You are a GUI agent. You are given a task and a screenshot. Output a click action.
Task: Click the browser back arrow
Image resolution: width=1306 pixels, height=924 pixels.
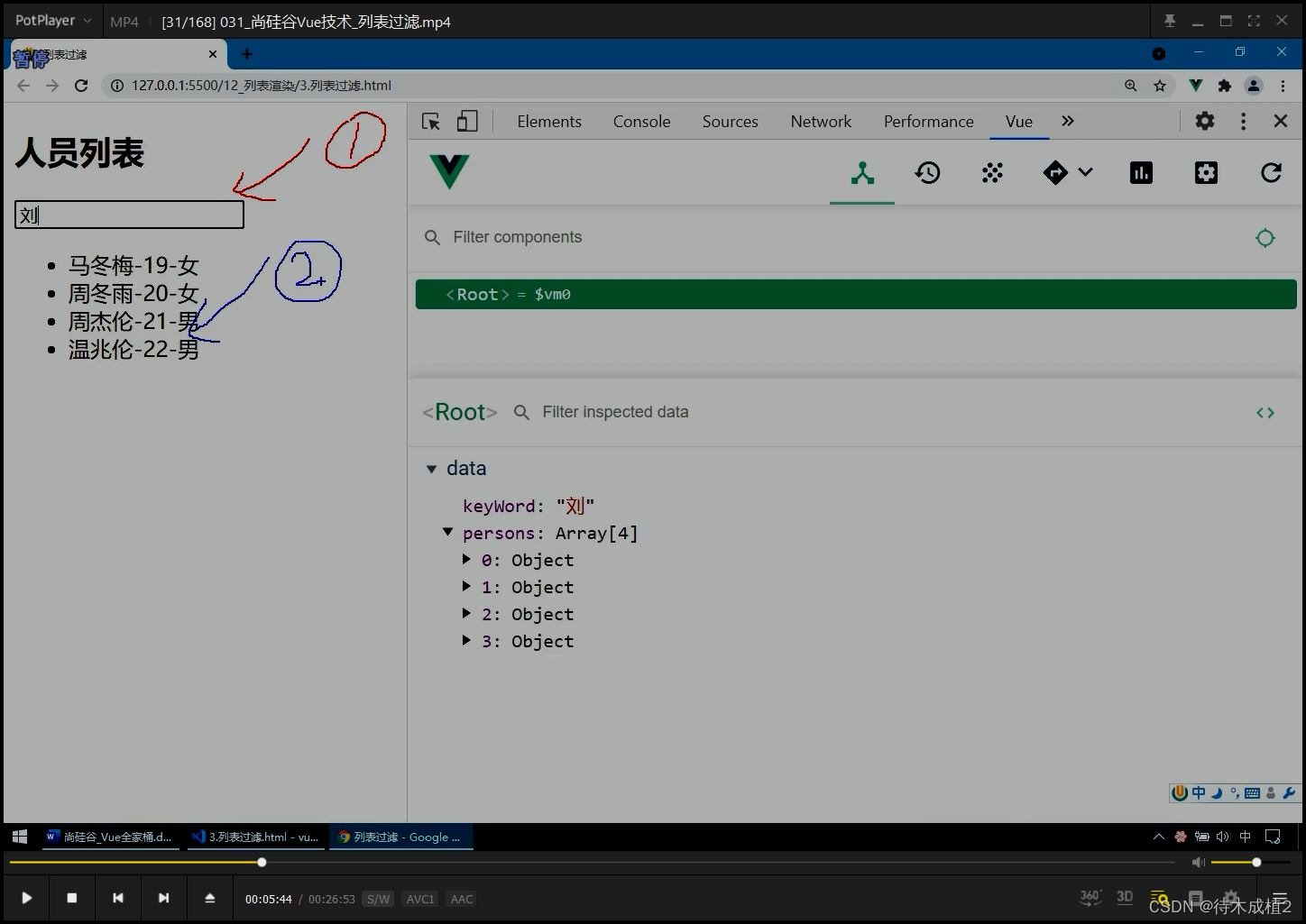pos(23,86)
